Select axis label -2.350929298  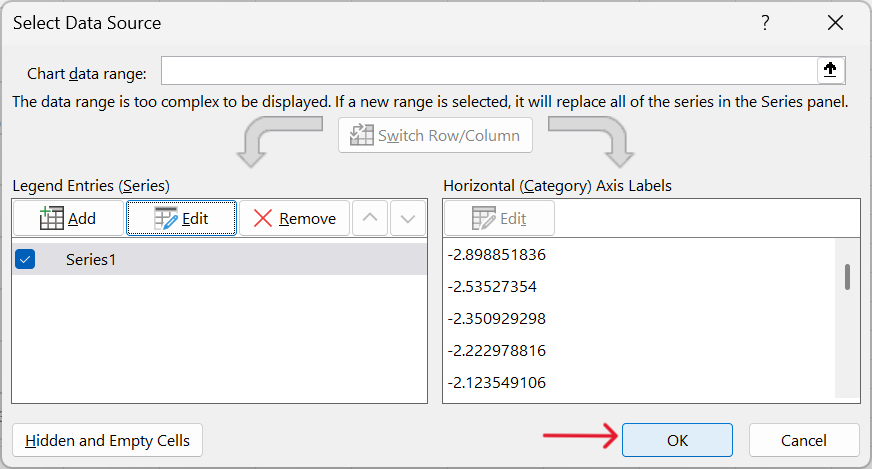[x=497, y=319]
